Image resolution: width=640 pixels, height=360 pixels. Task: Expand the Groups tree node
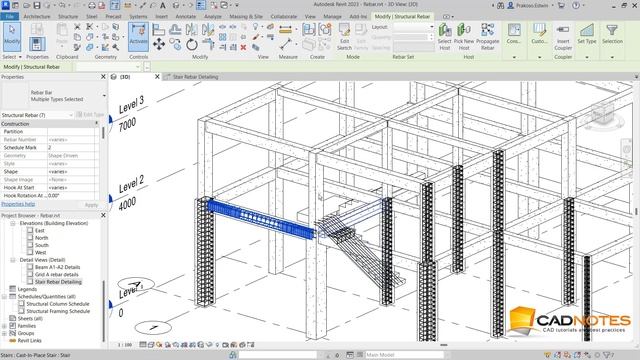pos(4,333)
